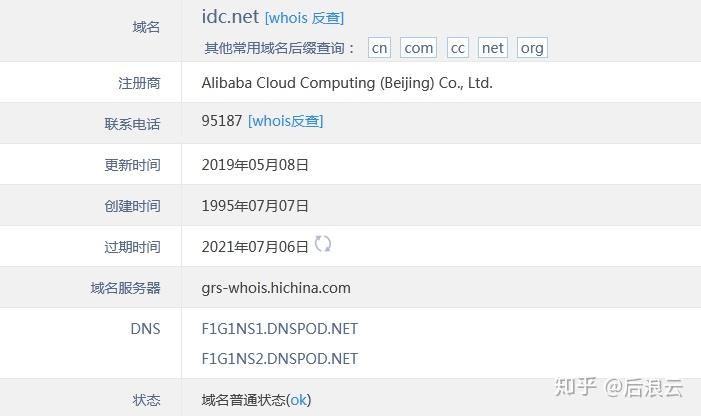The image size is (701, 416).
Task: Click the 2019年05月08日 update date
Action: pos(255,165)
